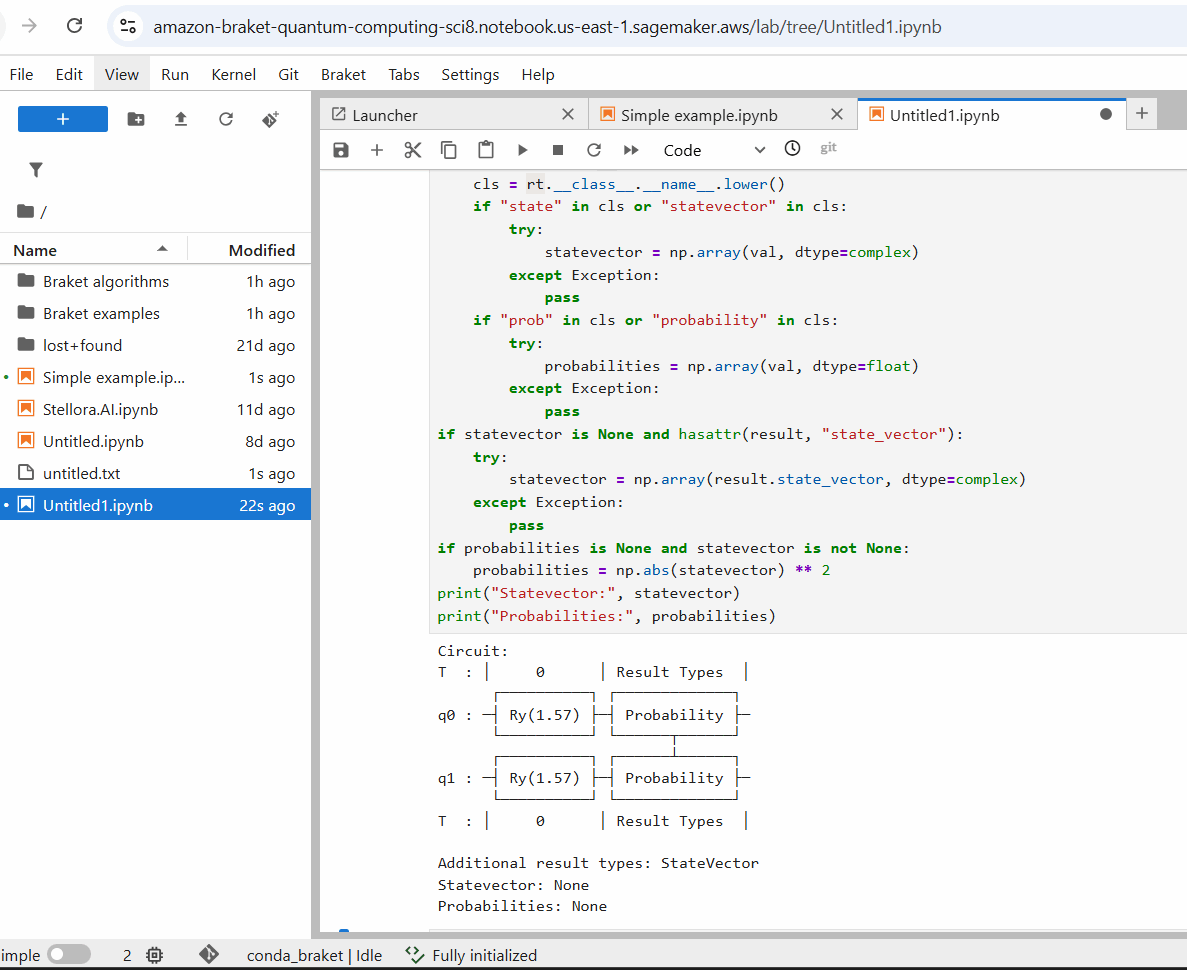Screen dimensions: 1187x970
Task: Close the Launcher tab
Action: (568, 115)
